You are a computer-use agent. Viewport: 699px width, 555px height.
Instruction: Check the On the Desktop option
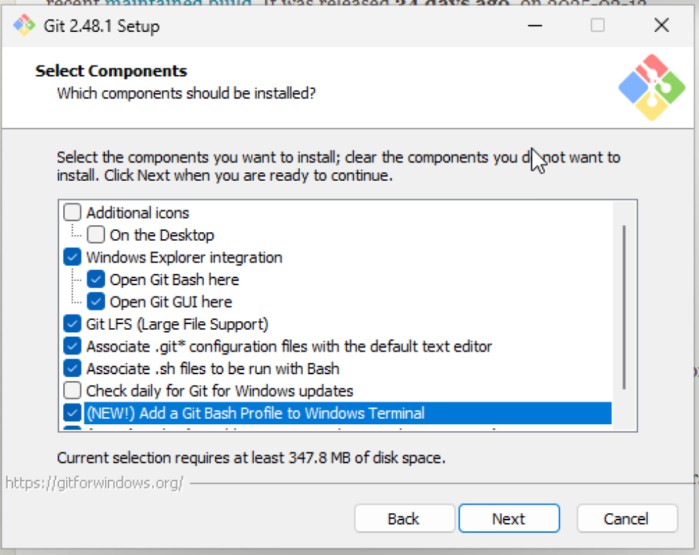(x=96, y=234)
